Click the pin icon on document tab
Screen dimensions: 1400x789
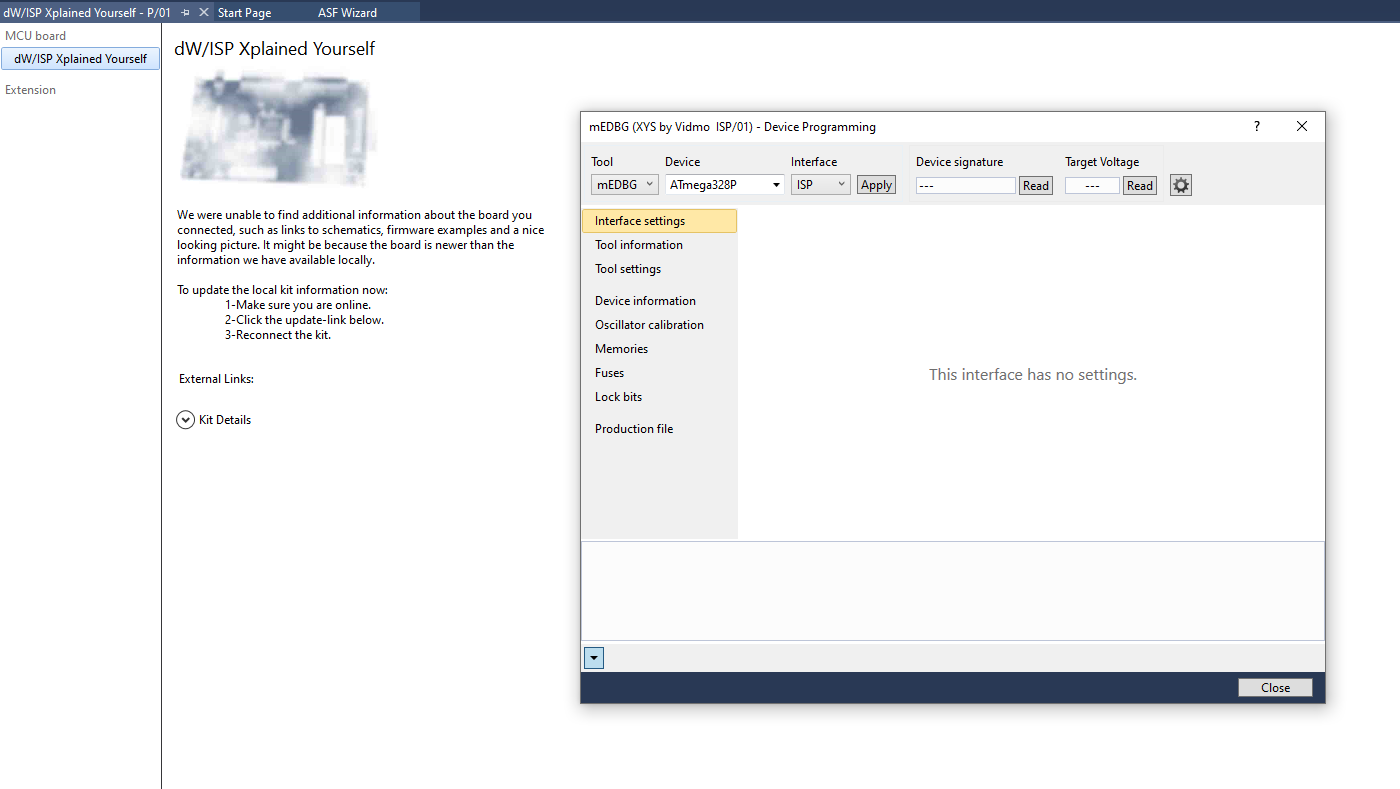(x=186, y=12)
